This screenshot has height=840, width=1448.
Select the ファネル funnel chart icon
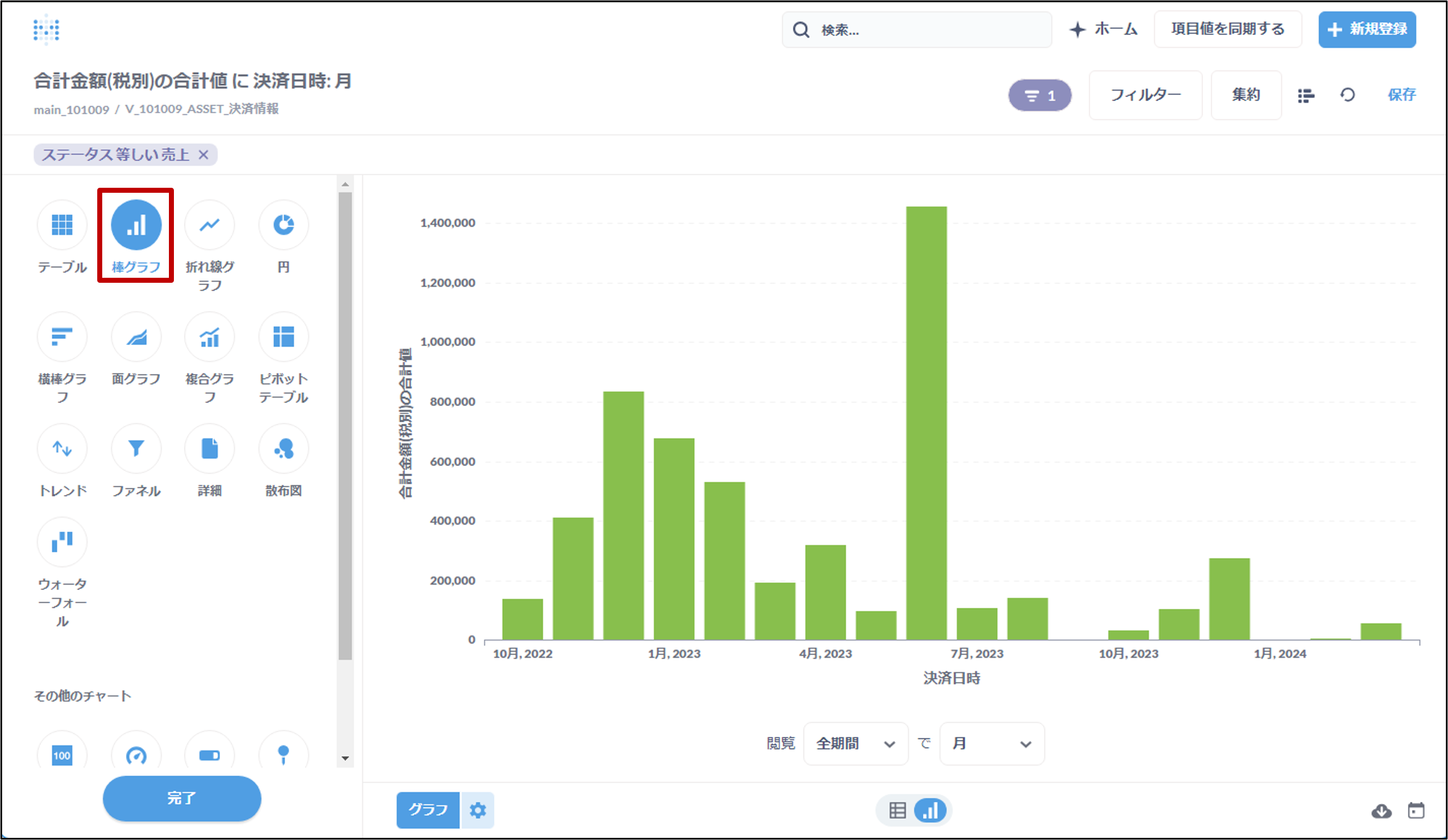pyautogui.click(x=136, y=449)
